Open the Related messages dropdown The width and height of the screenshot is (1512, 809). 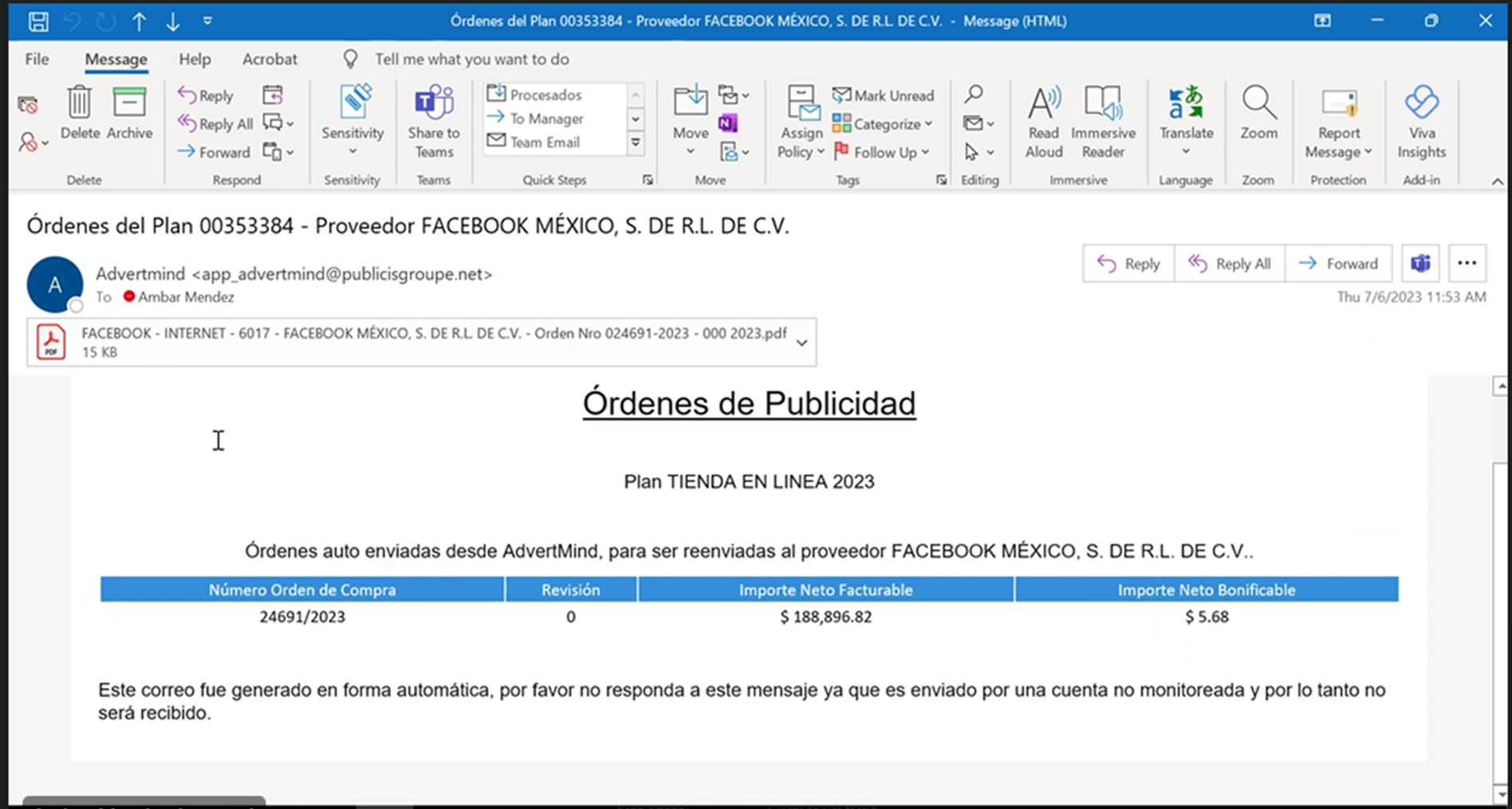[978, 124]
